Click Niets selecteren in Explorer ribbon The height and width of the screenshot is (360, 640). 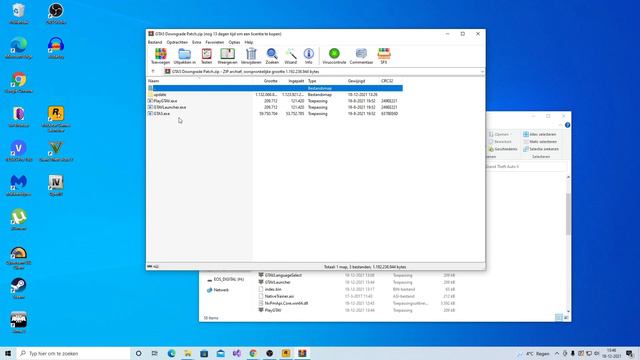pyautogui.click(x=540, y=142)
